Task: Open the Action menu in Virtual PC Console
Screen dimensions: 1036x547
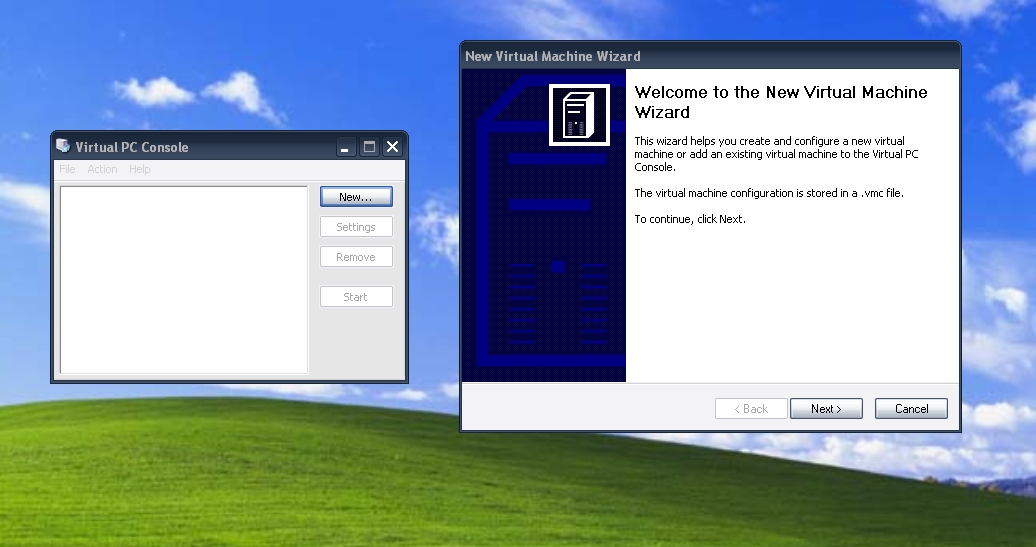Action: pyautogui.click(x=102, y=169)
